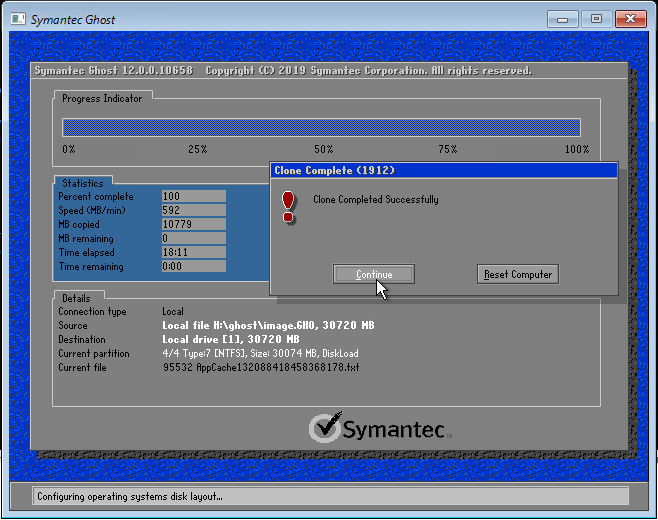658x520 pixels.
Task: Minimize the Symantec Ghost window
Action: [x=563, y=19]
